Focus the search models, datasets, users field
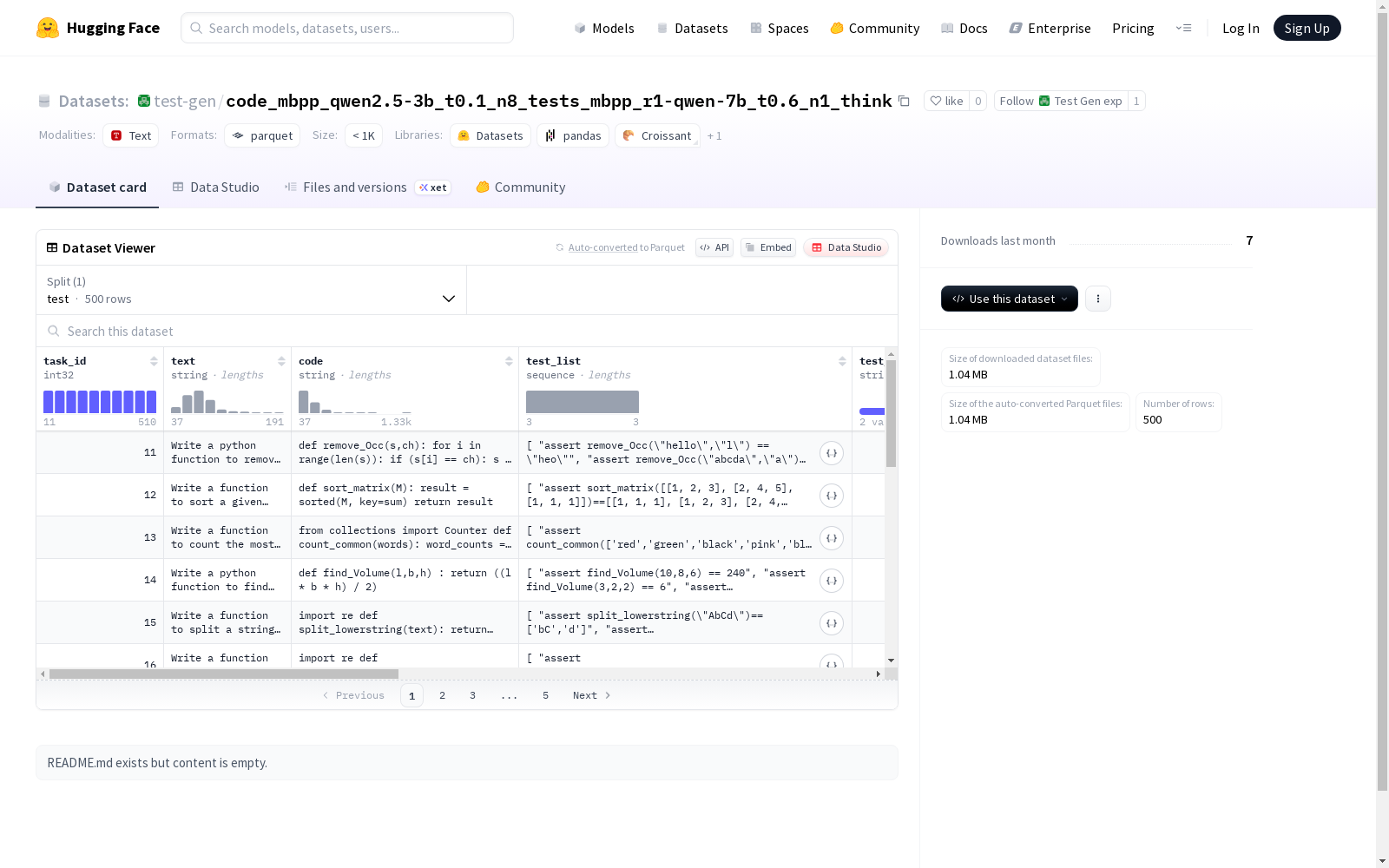Screen dimensions: 1389x868 click(x=347, y=28)
